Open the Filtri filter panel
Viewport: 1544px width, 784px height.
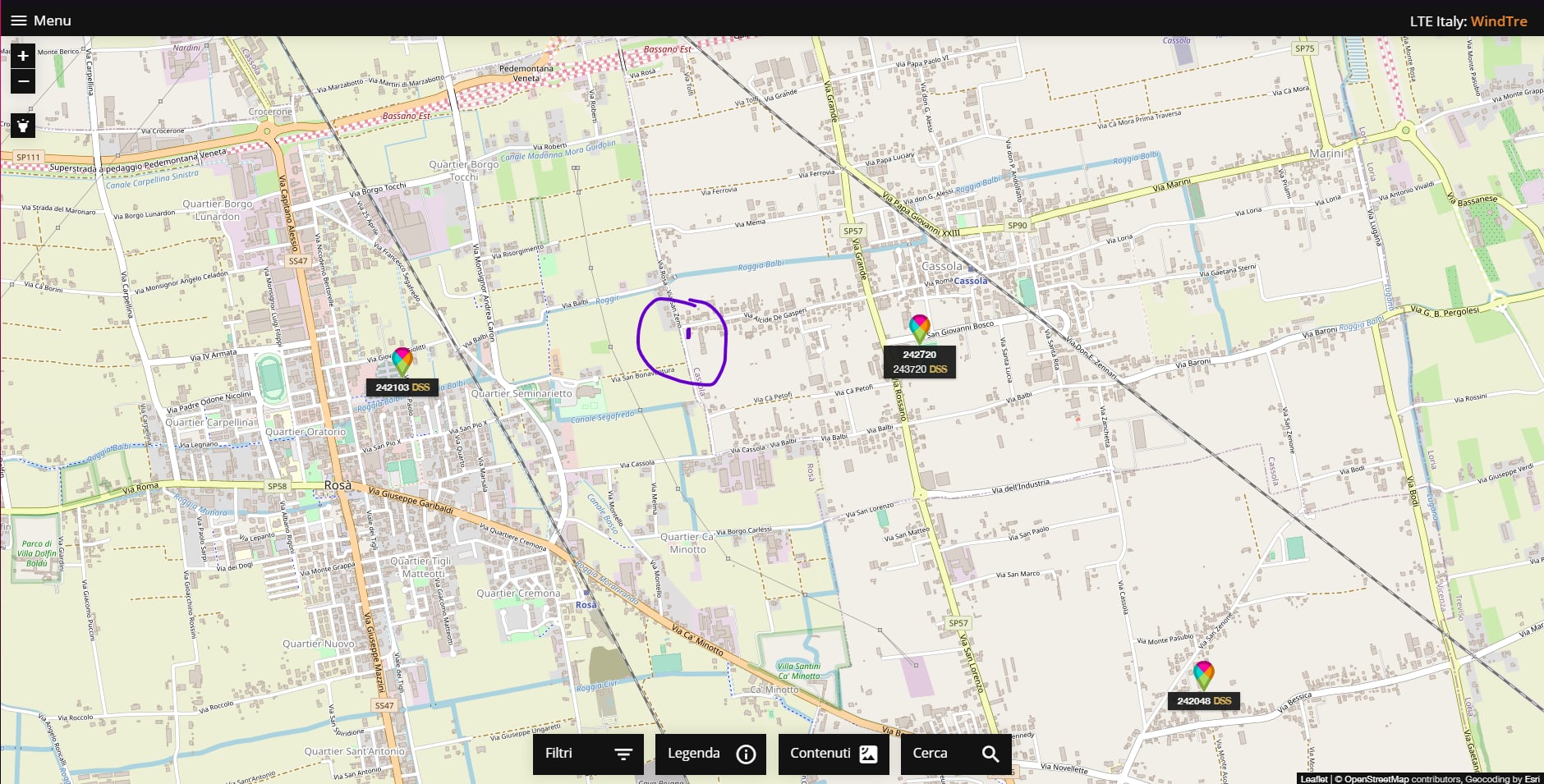(588, 754)
